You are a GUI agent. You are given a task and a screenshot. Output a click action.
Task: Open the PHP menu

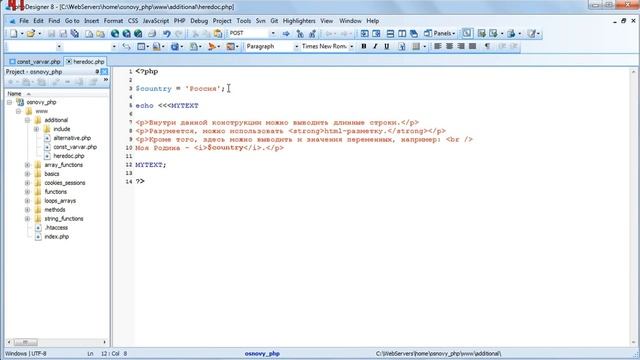pos(179,21)
